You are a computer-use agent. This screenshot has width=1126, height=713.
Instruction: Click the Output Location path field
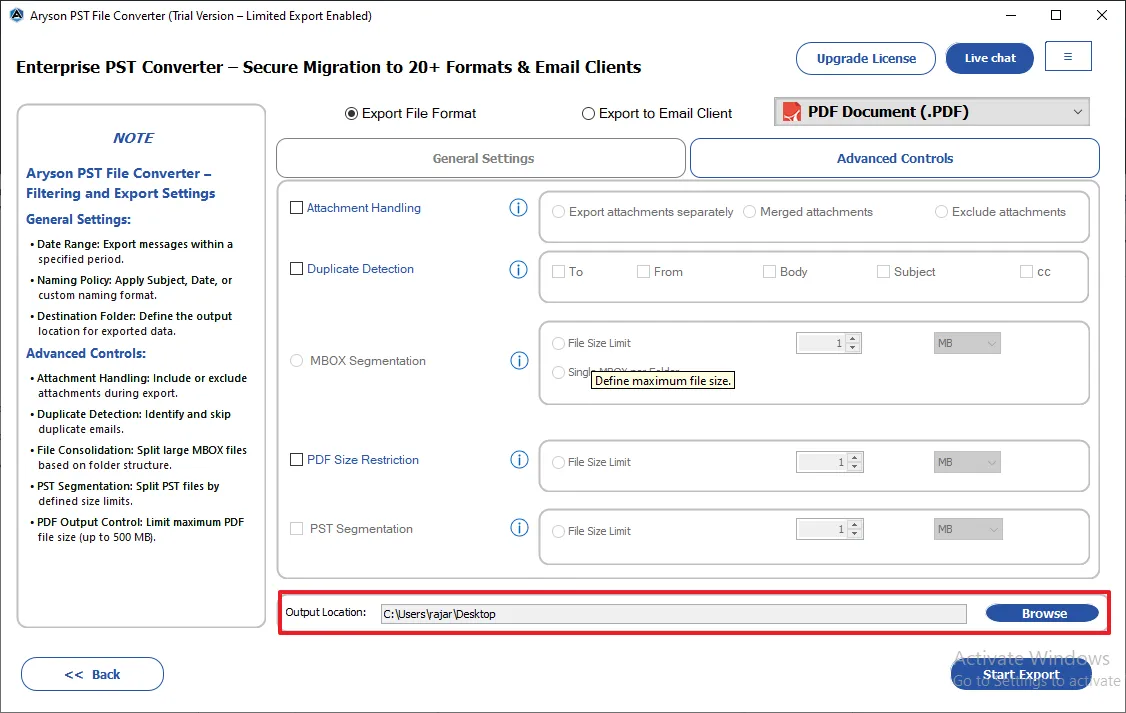674,614
